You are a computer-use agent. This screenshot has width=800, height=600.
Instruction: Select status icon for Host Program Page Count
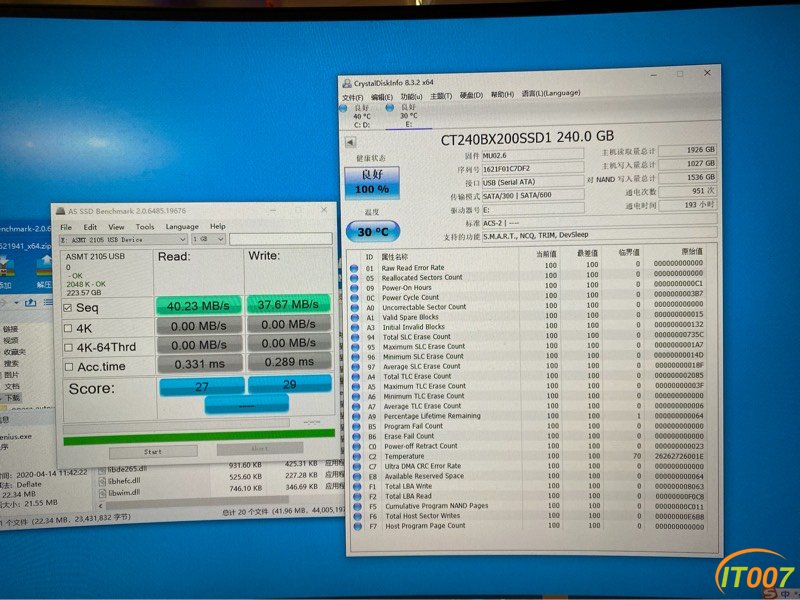(358, 526)
